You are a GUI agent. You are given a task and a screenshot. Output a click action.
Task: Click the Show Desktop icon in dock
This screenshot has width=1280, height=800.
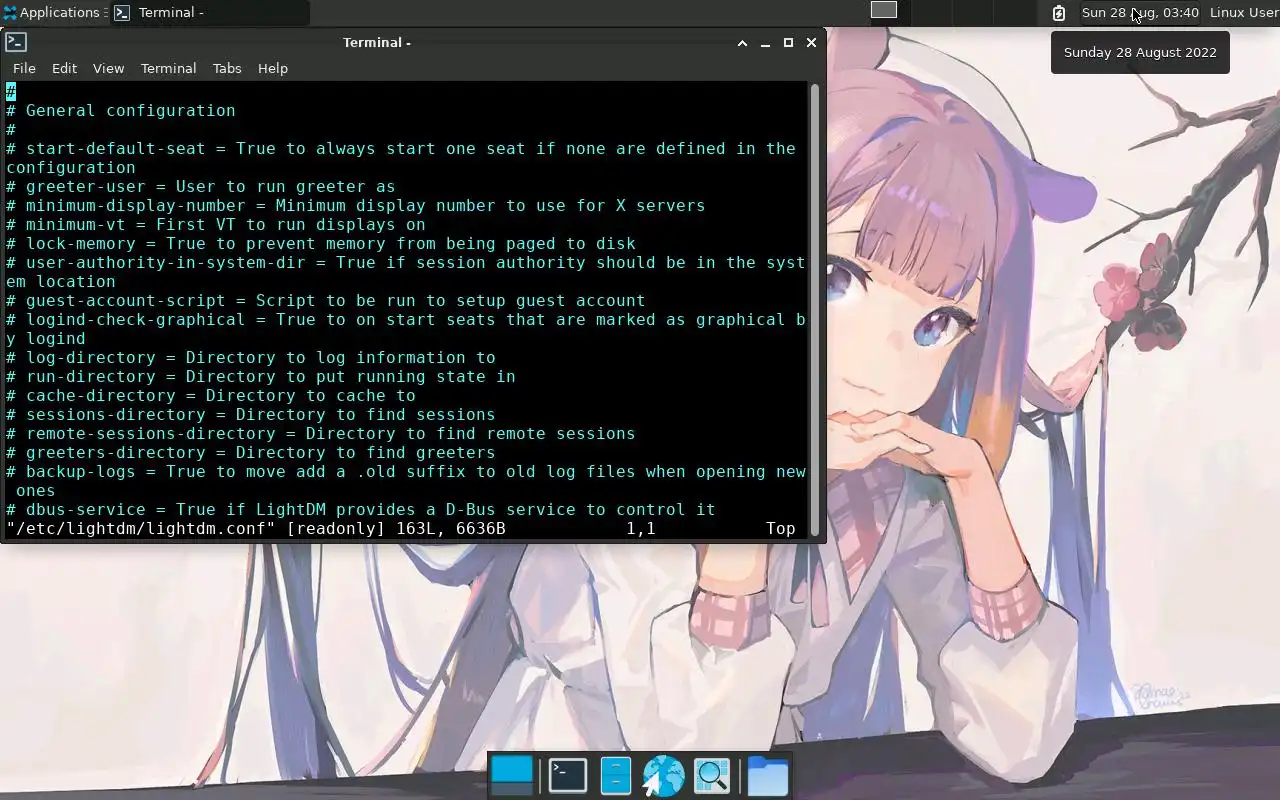click(513, 776)
